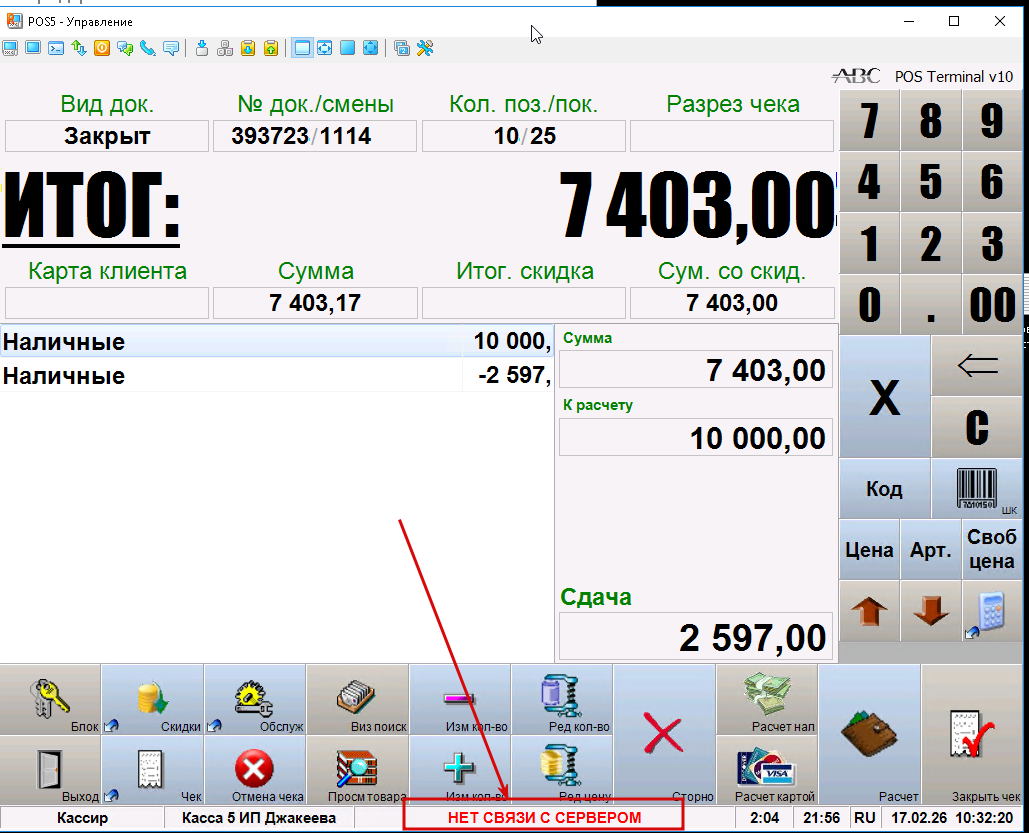Click the orange up arrow keypad button
1029x833 pixels.
870,611
